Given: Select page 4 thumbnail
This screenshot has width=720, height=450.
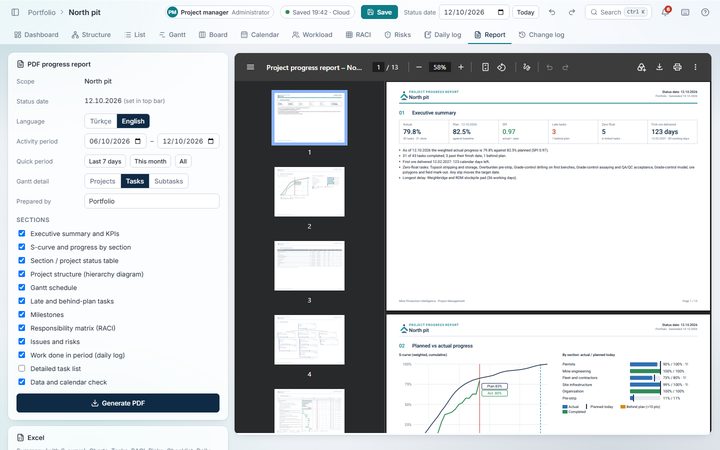Looking at the screenshot, I should pyautogui.click(x=309, y=340).
